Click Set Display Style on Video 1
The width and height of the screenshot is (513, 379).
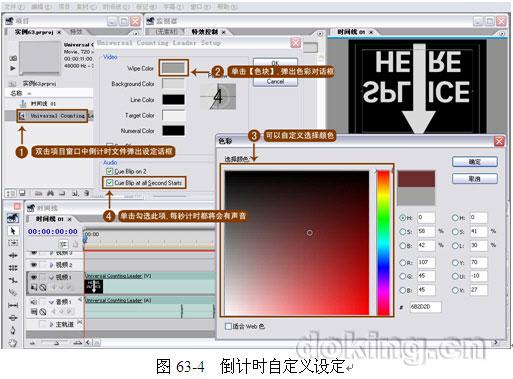34,287
